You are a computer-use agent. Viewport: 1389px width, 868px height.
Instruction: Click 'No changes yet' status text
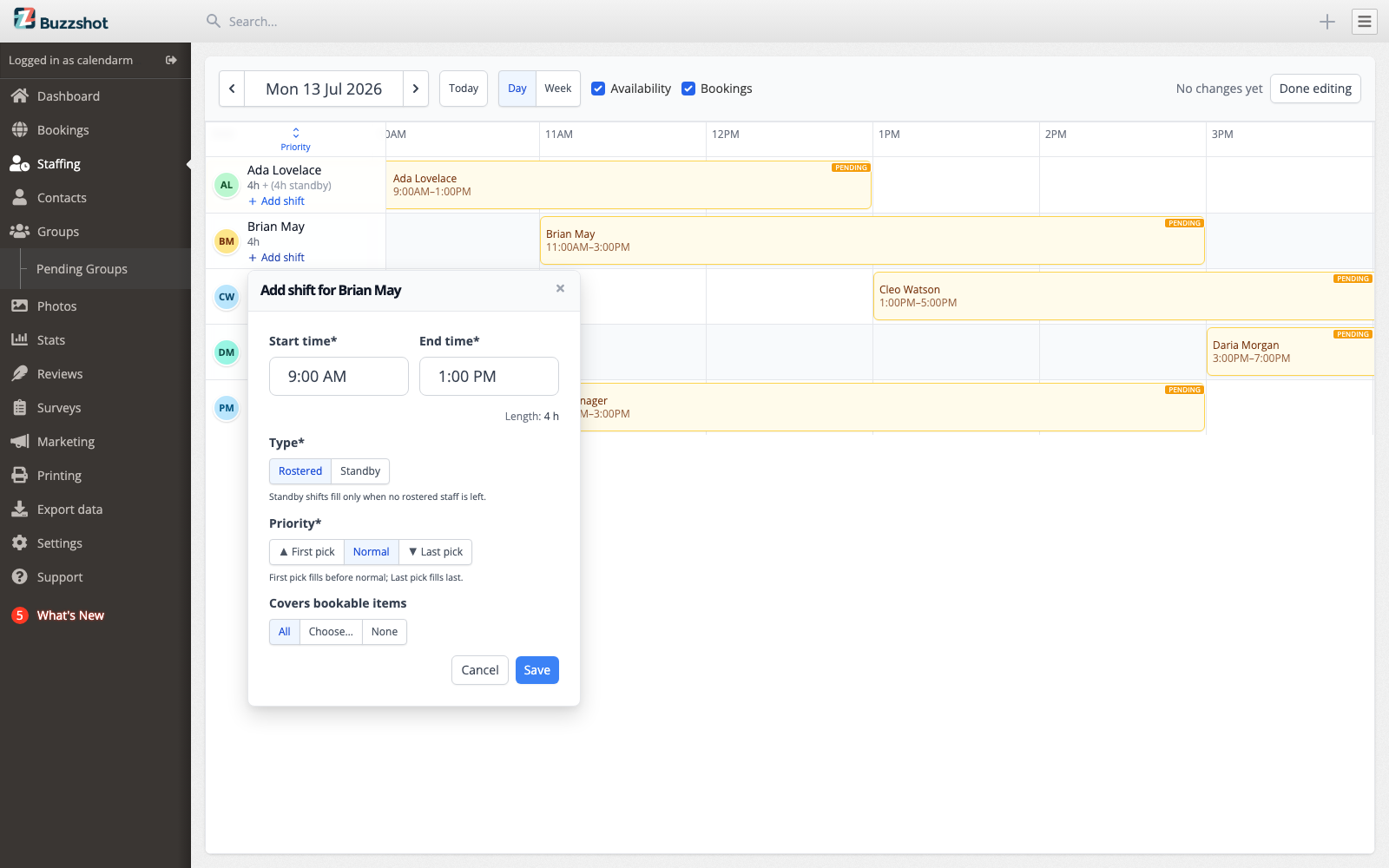[1219, 89]
